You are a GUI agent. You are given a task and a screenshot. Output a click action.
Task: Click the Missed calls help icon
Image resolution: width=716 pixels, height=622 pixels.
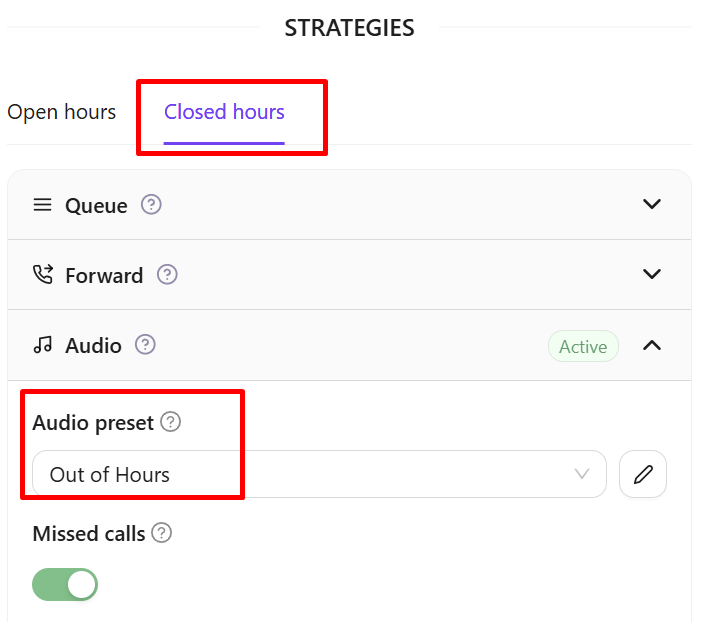click(162, 533)
